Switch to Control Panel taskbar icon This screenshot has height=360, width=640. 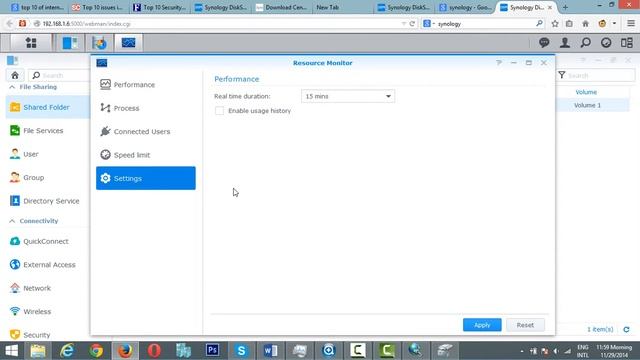[x=70, y=42]
